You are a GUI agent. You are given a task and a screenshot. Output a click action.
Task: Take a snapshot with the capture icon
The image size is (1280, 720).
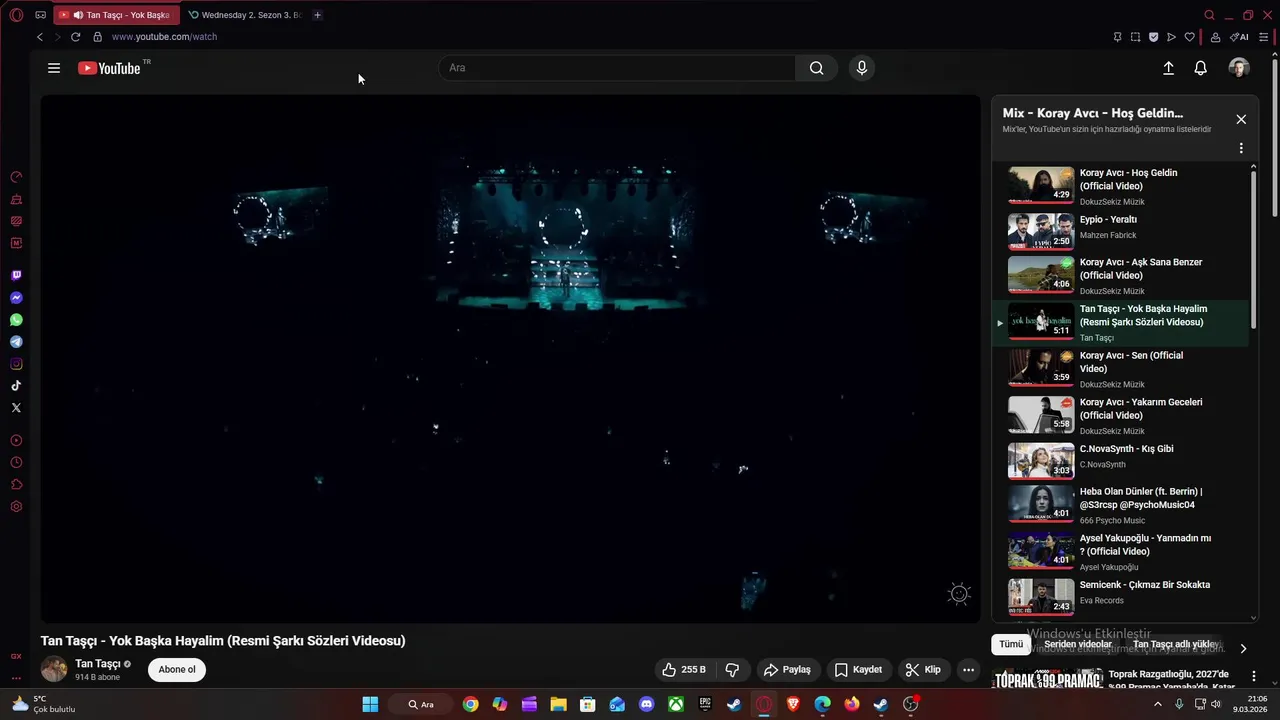tap(1135, 37)
